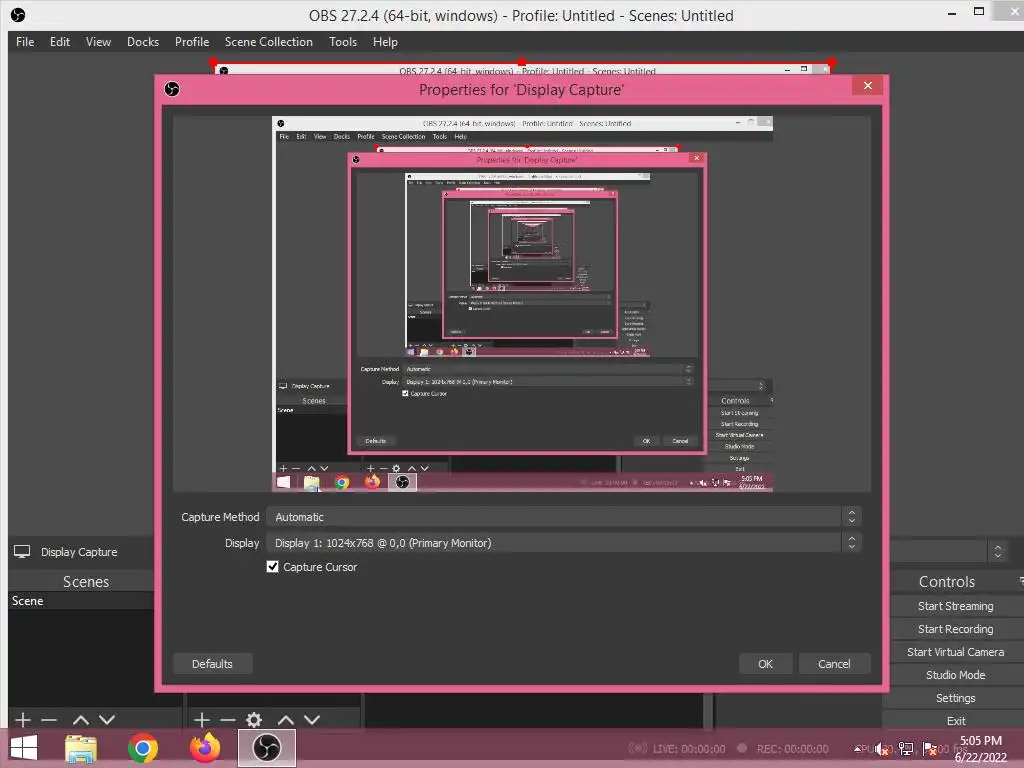Click the Scenes dock header
This screenshot has width=1024, height=768.
coord(86,581)
